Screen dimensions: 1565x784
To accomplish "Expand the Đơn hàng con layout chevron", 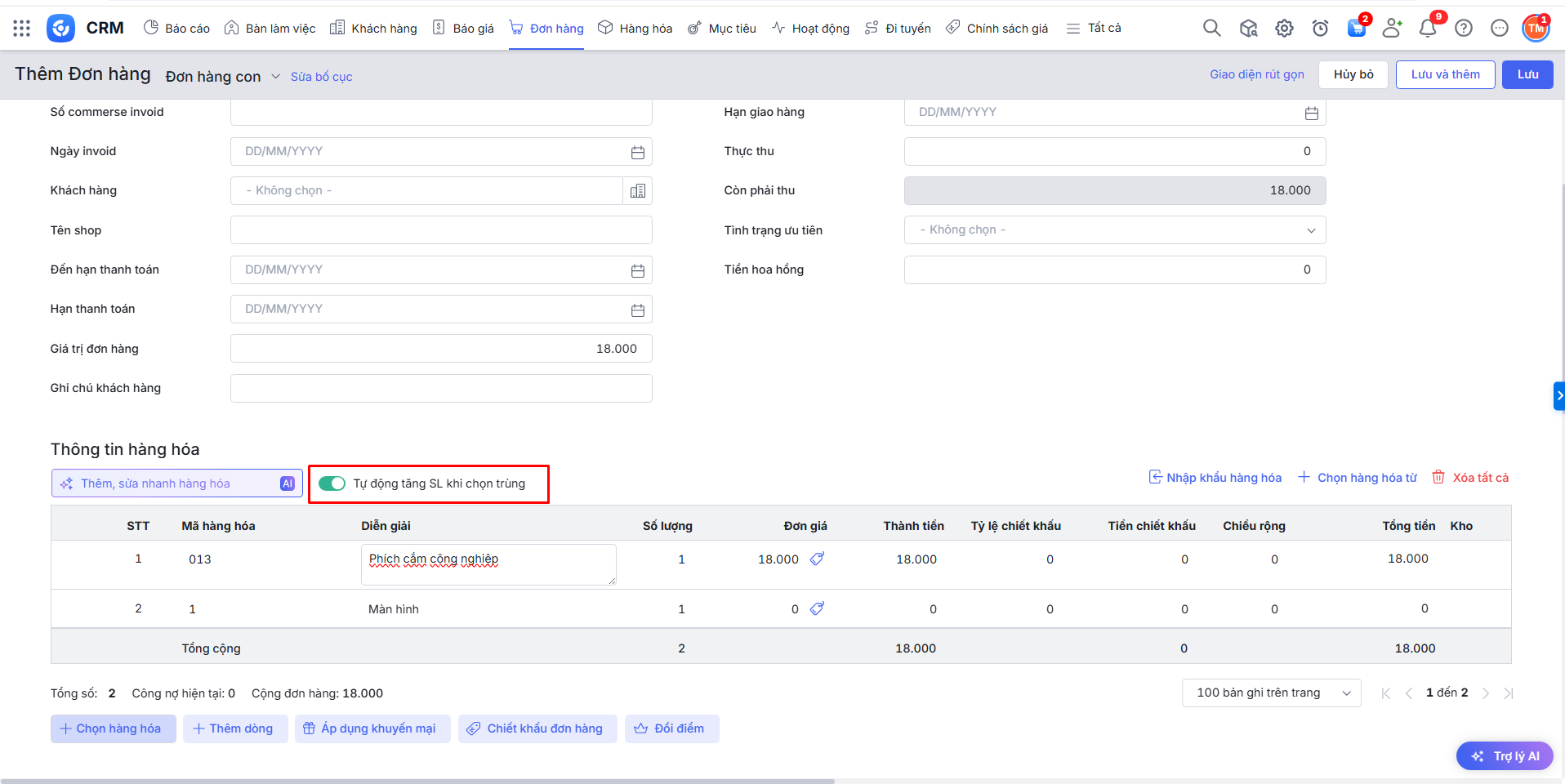I will 275,77.
